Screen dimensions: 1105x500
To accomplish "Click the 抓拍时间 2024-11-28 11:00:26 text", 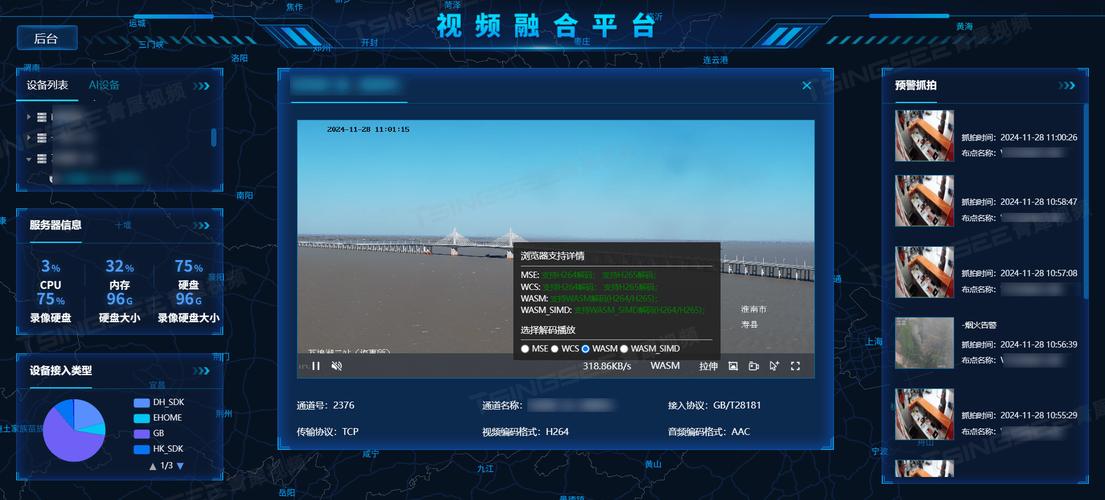I will tap(1019, 137).
